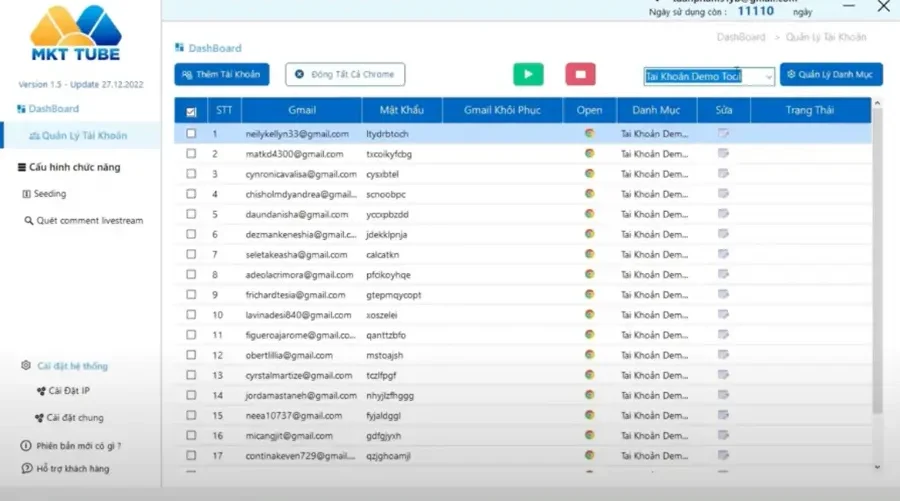
Task: Open Cài Đặt IP settings
Action: pyautogui.click(x=63, y=391)
